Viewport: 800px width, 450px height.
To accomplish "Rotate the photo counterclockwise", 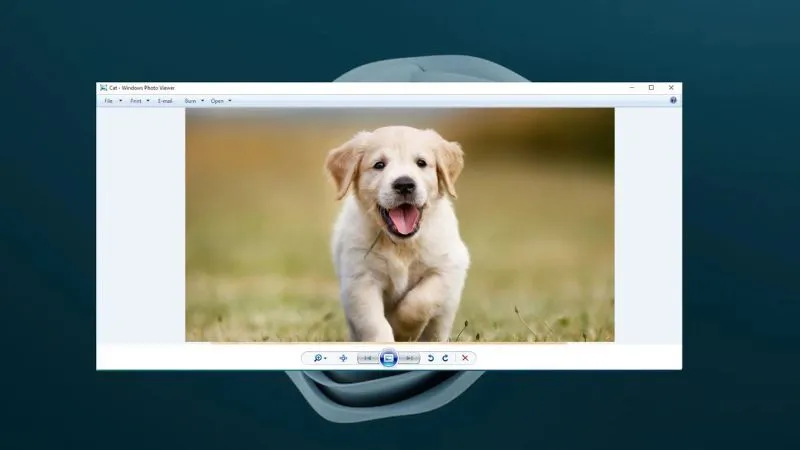I will pos(431,358).
